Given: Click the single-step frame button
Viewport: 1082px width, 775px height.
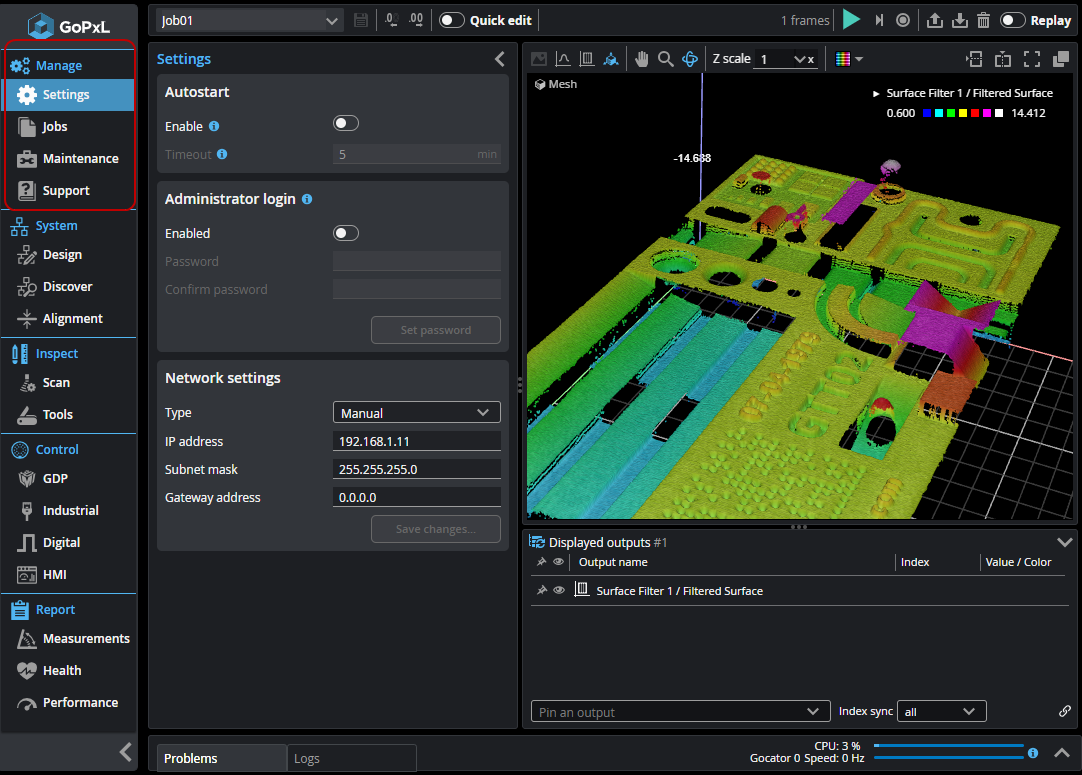Looking at the screenshot, I should click(x=879, y=20).
